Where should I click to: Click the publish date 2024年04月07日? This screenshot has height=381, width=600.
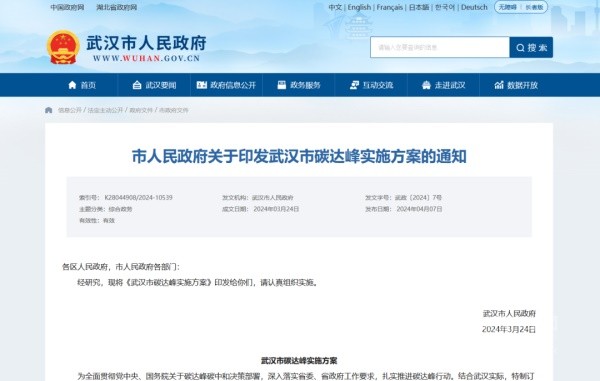pos(419,209)
